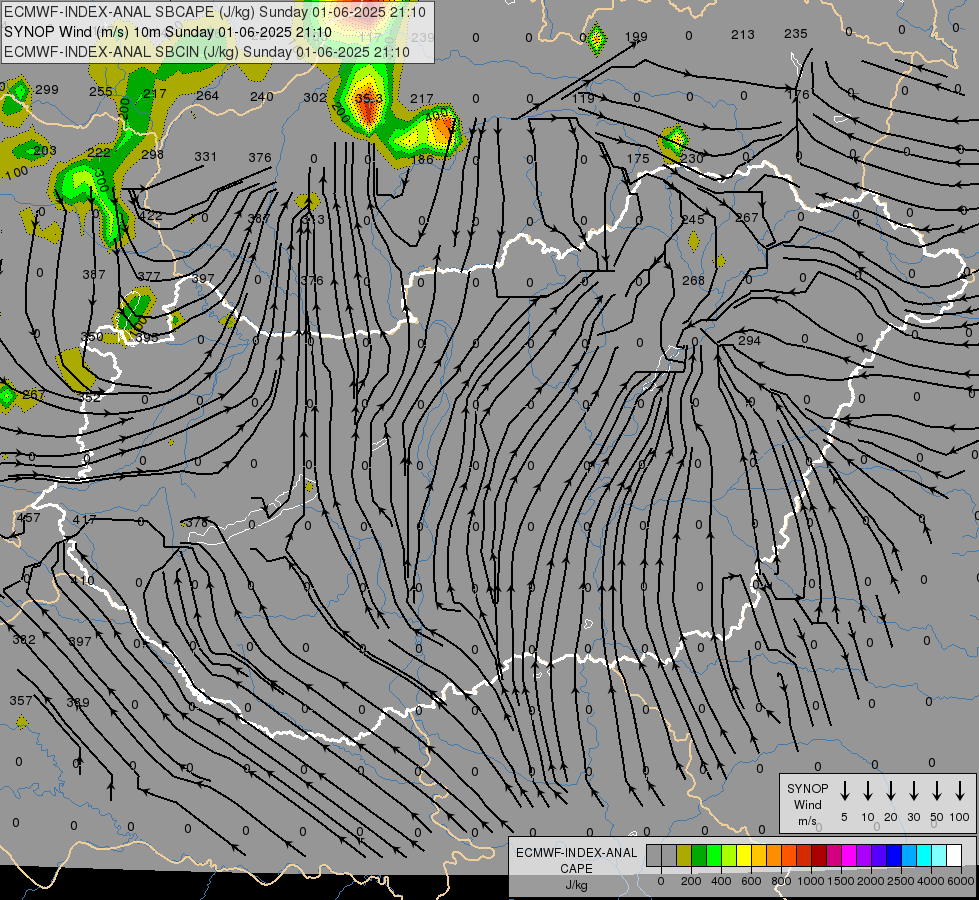Click the map value 422

pyautogui.click(x=150, y=216)
